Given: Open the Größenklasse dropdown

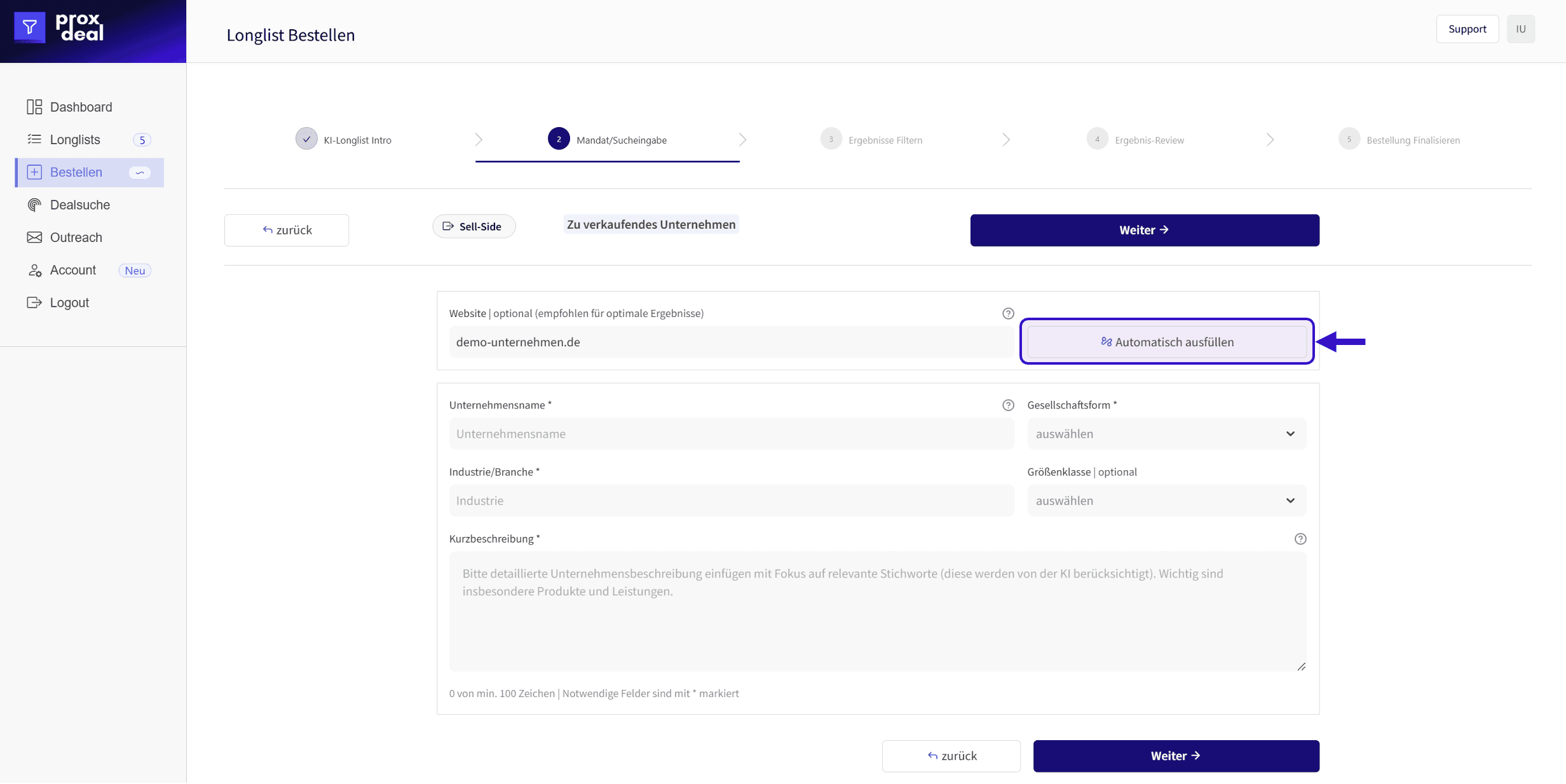Looking at the screenshot, I should 1167,501.
